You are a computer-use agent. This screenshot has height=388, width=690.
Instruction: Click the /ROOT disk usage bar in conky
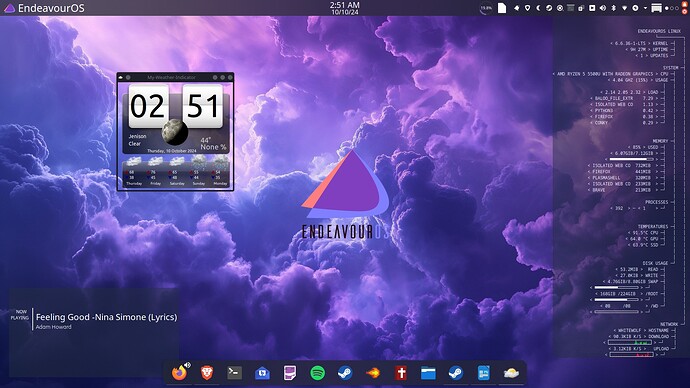[616, 300]
